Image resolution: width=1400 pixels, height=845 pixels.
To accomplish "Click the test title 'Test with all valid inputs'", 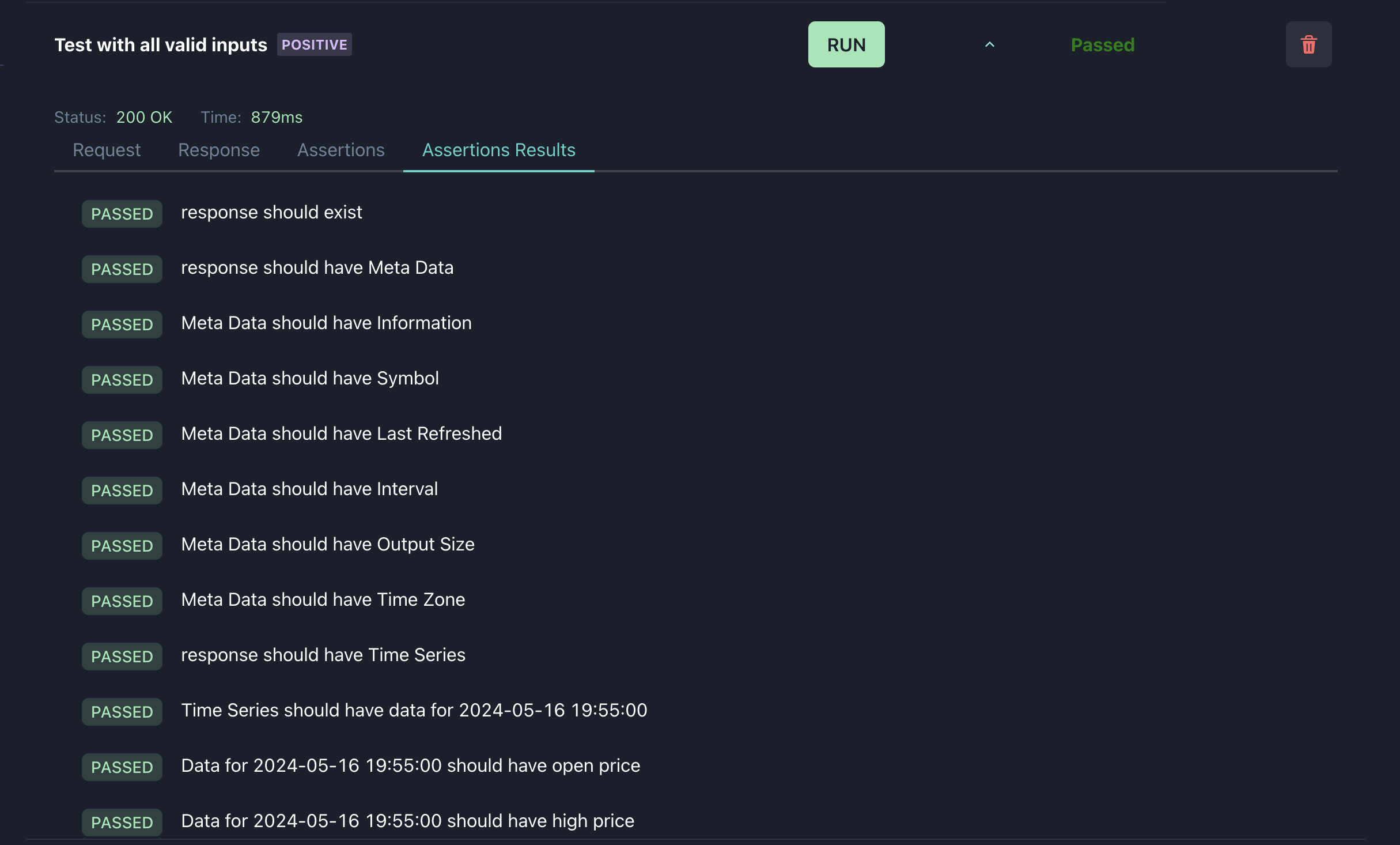I will pos(161,44).
